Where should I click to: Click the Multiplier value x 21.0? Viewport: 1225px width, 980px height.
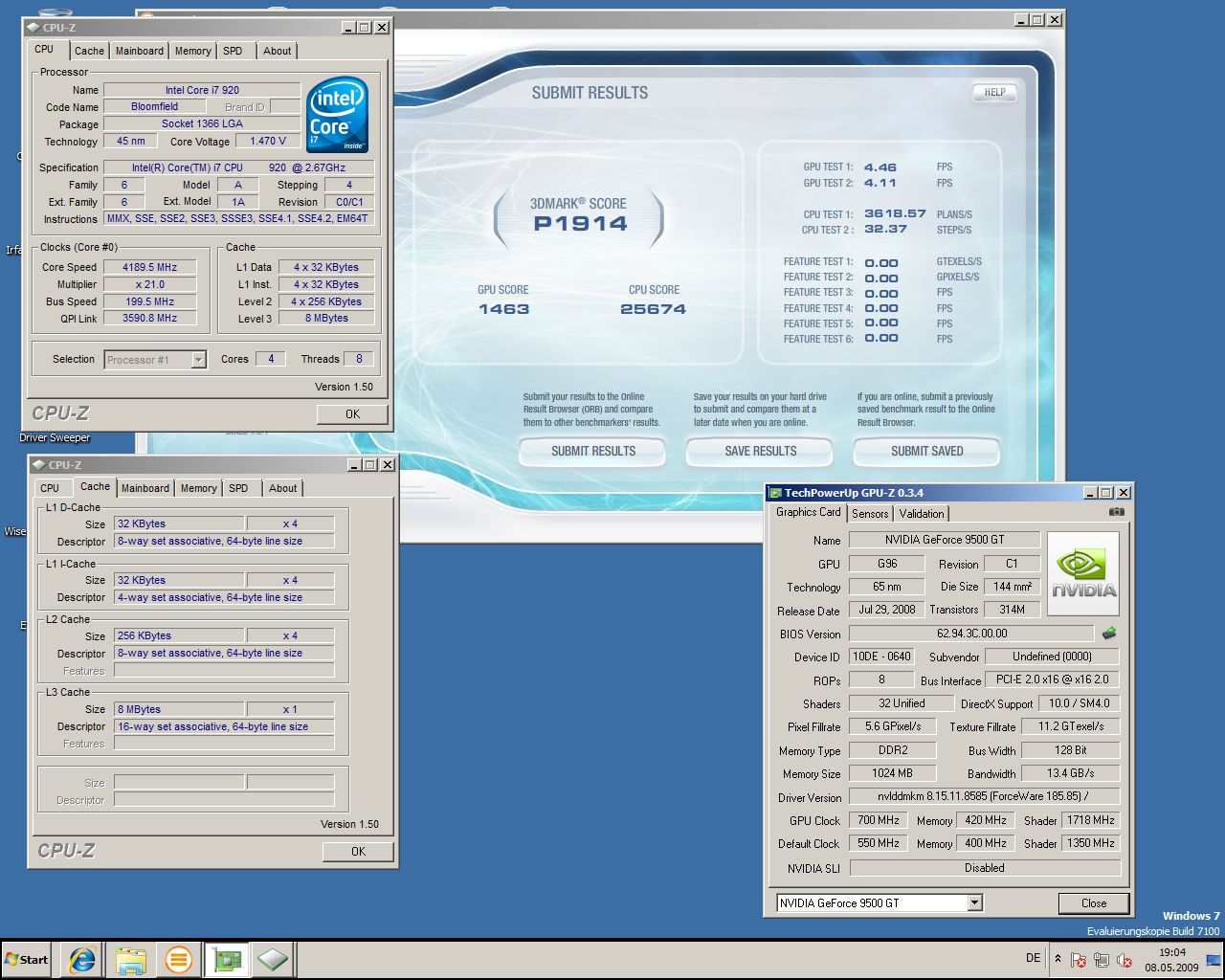[x=150, y=285]
